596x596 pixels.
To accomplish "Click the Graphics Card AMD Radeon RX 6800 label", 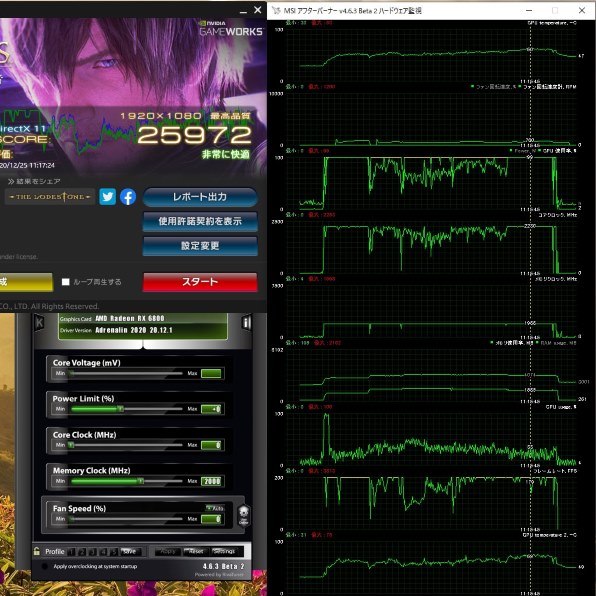I will coord(112,319).
